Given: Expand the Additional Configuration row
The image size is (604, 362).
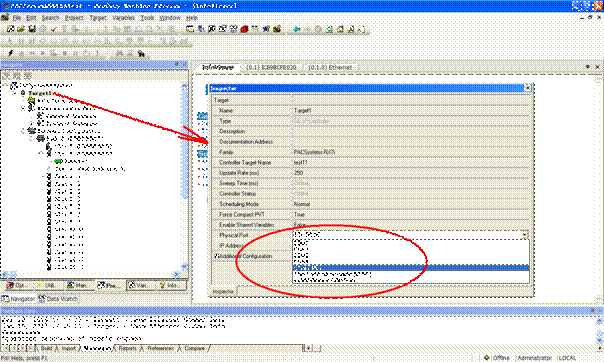Looking at the screenshot, I should (216, 256).
